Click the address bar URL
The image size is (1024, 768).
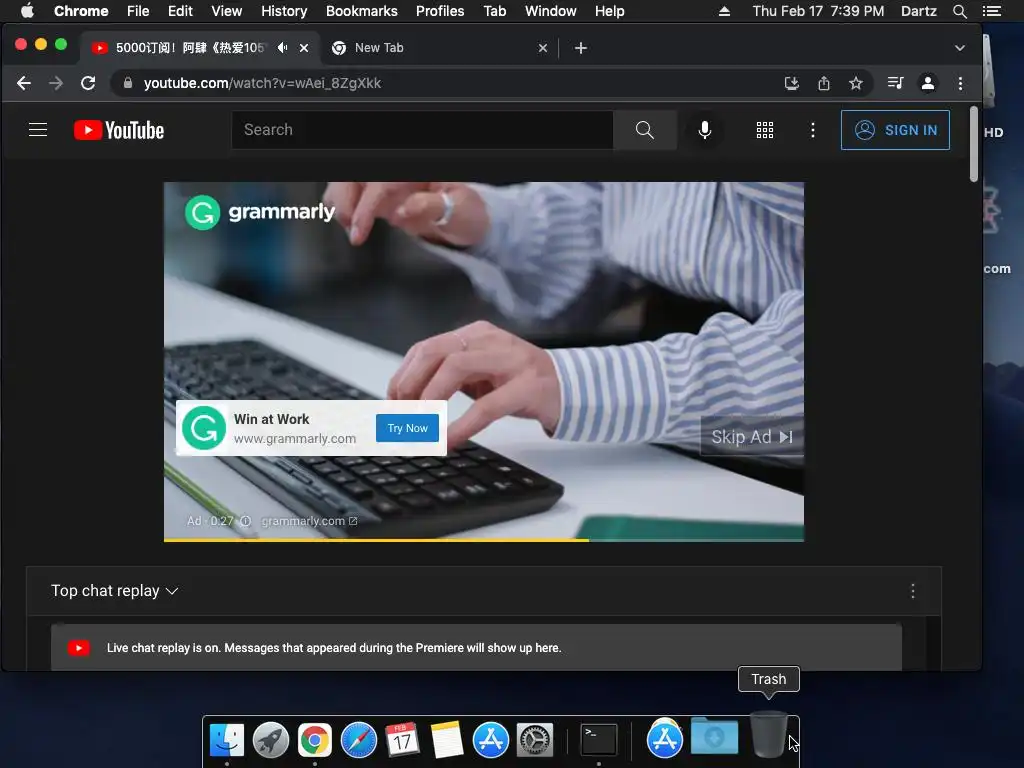262,83
